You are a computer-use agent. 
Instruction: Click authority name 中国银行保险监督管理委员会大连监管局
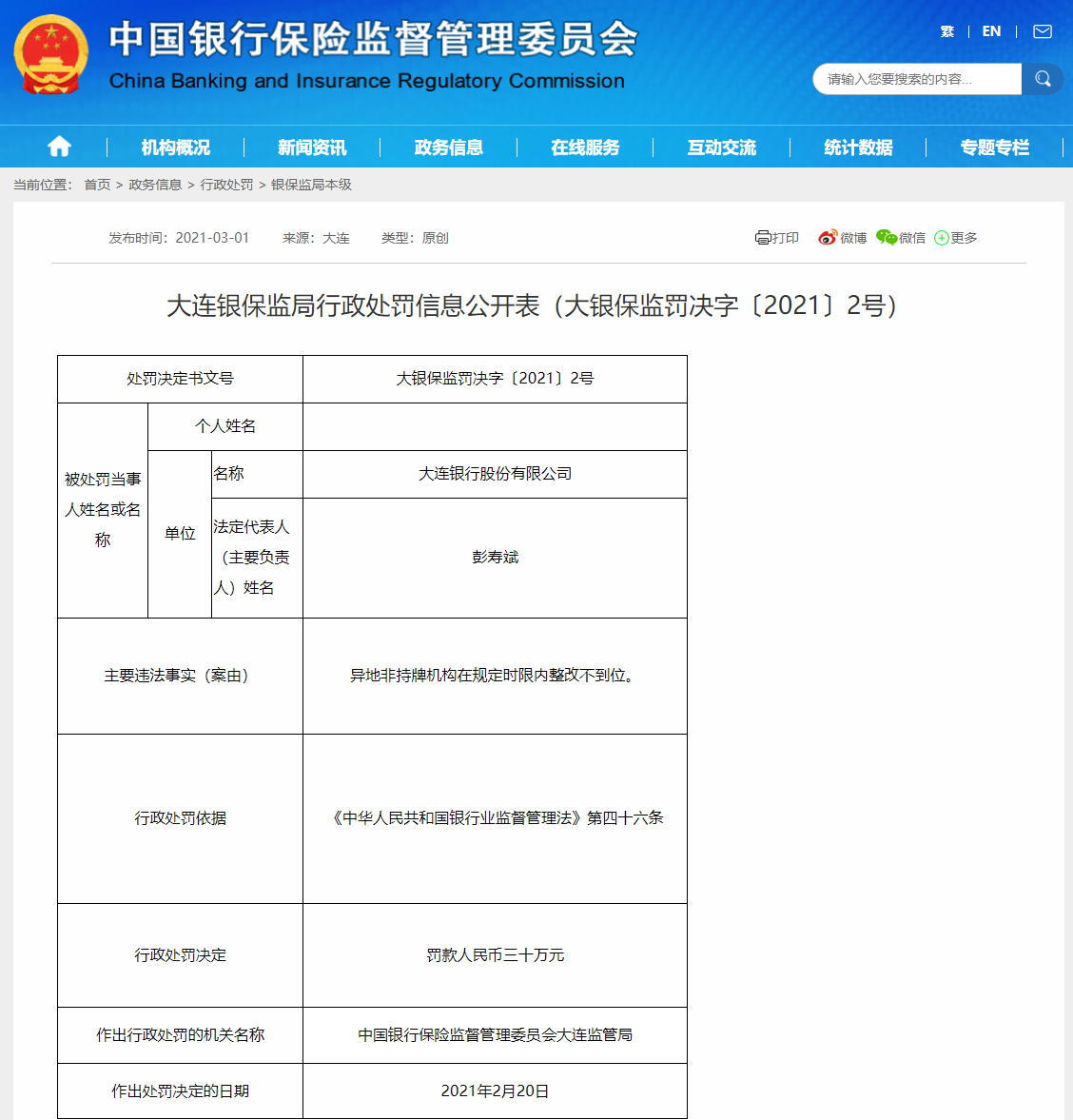495,1035
